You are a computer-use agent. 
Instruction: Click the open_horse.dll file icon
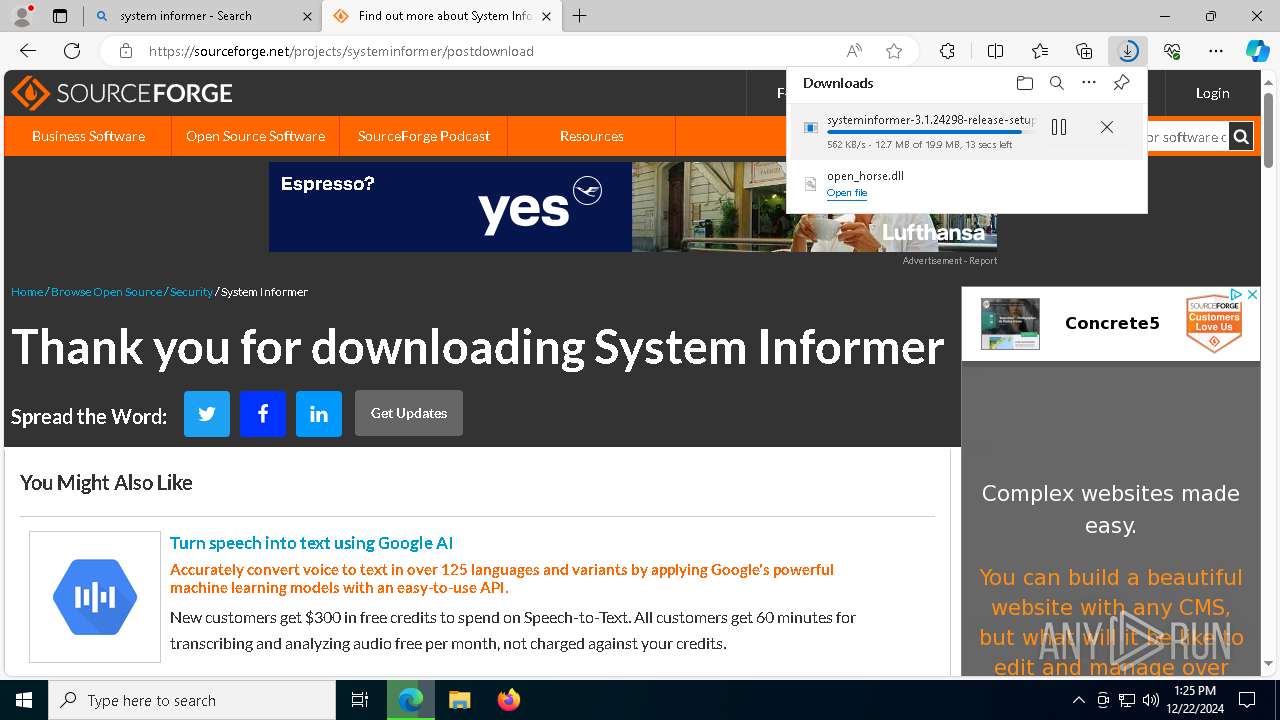click(x=811, y=183)
